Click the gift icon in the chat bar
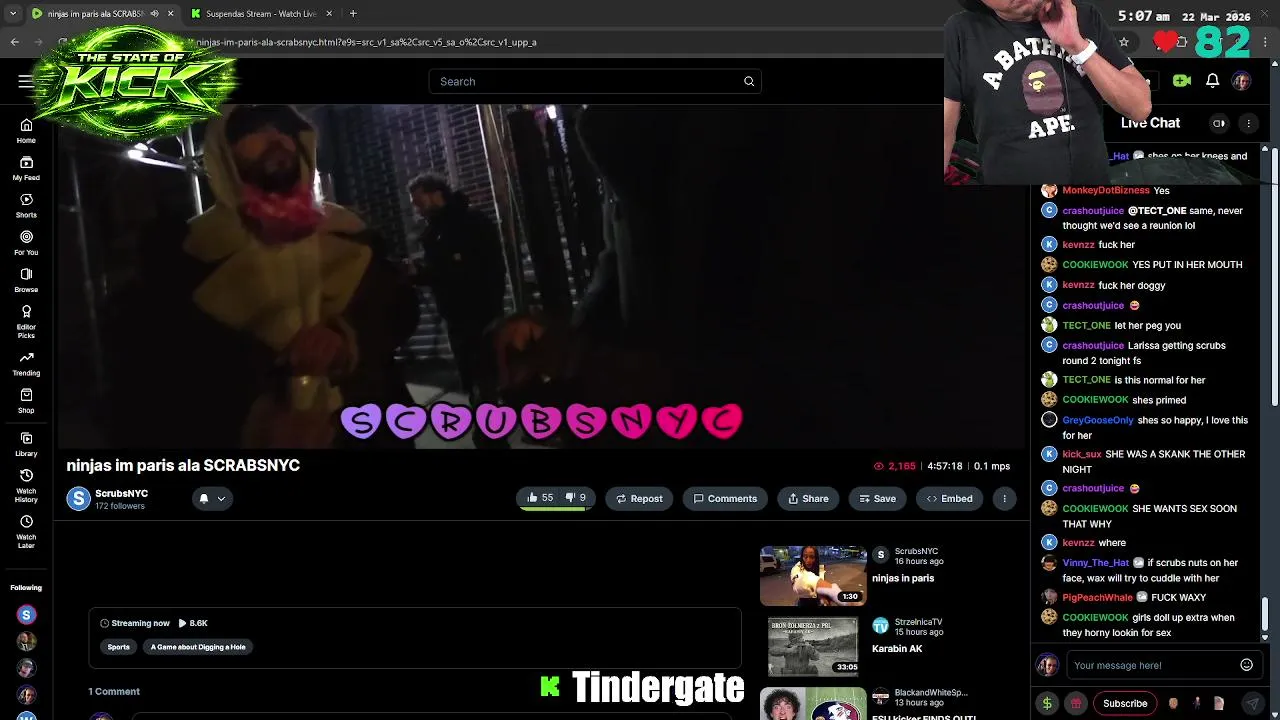 (x=1076, y=703)
